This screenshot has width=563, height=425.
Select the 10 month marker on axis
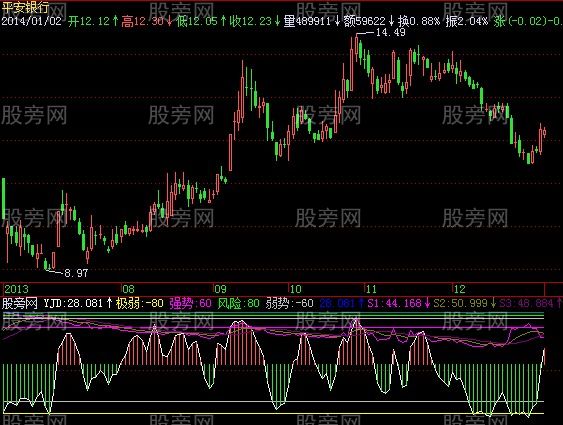(x=295, y=289)
